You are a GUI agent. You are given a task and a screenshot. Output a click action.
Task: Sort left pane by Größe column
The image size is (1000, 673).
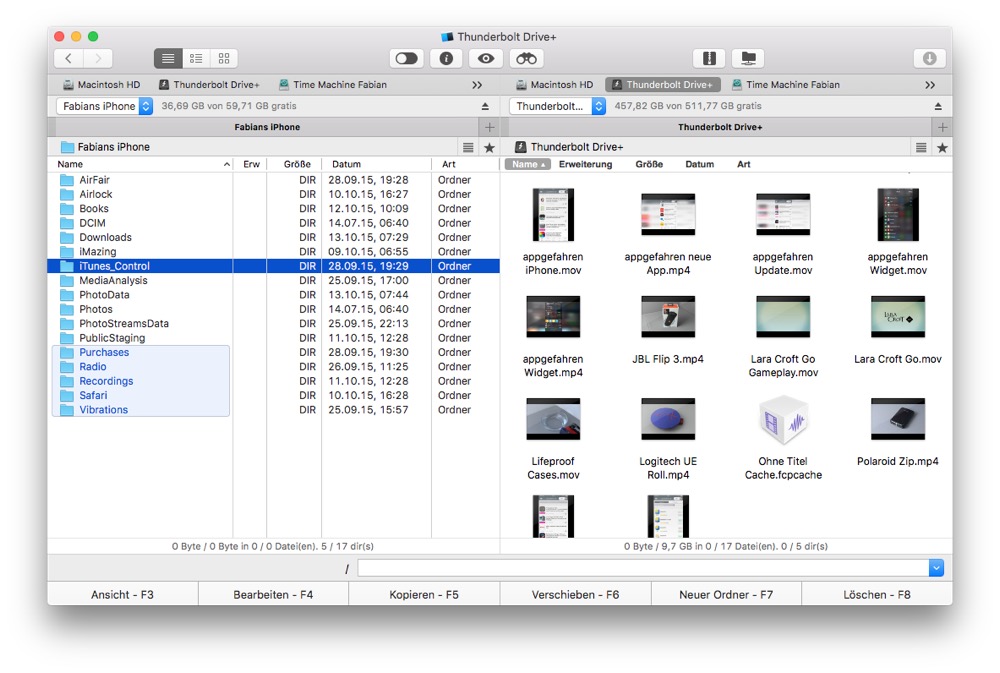[294, 164]
